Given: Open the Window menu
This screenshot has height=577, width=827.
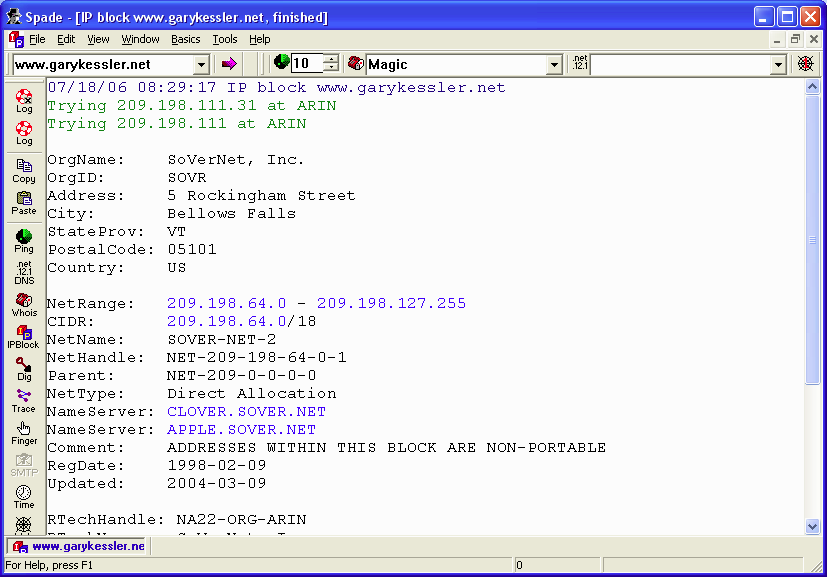Looking at the screenshot, I should 140,39.
